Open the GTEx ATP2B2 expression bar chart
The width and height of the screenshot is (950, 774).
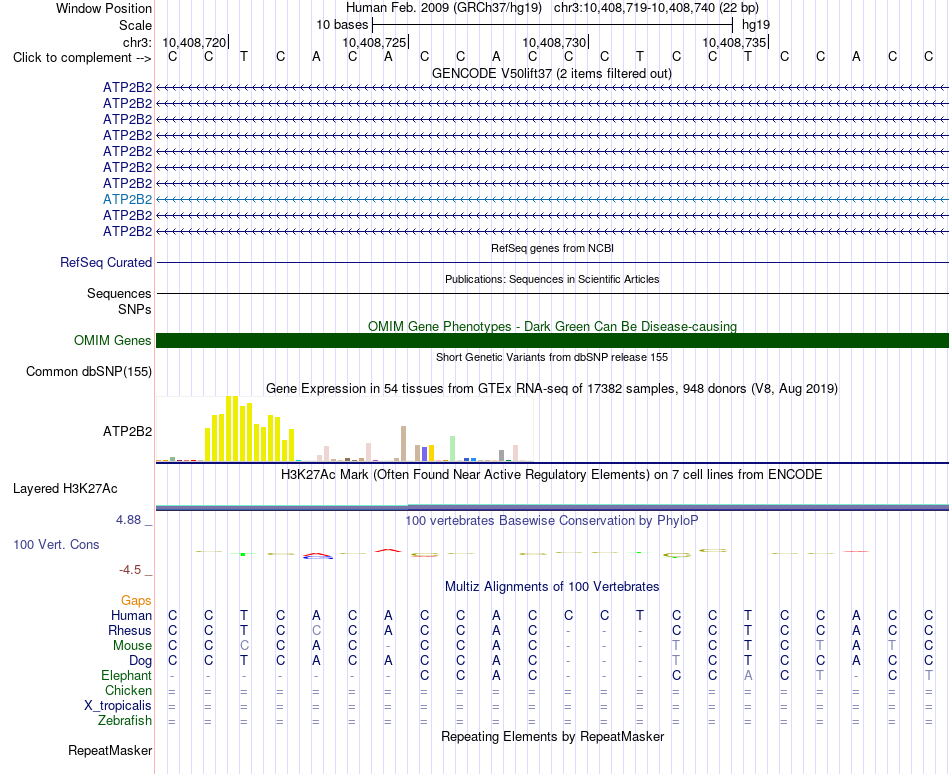tap(345, 429)
